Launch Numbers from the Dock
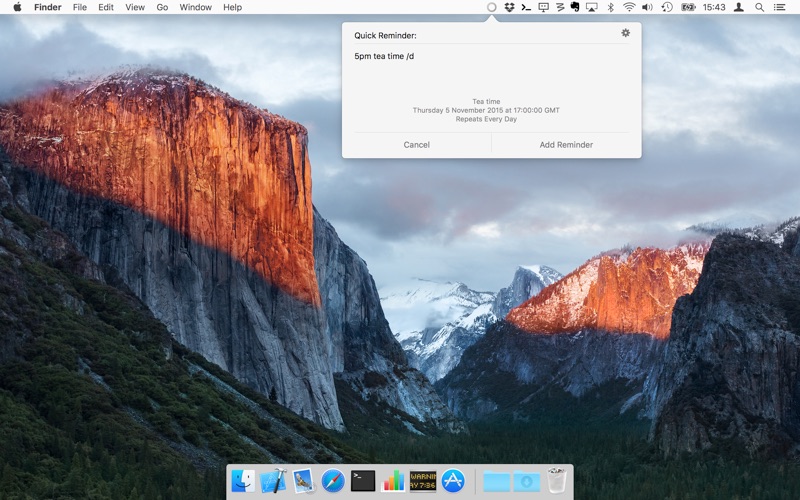This screenshot has width=800, height=500. coord(393,481)
